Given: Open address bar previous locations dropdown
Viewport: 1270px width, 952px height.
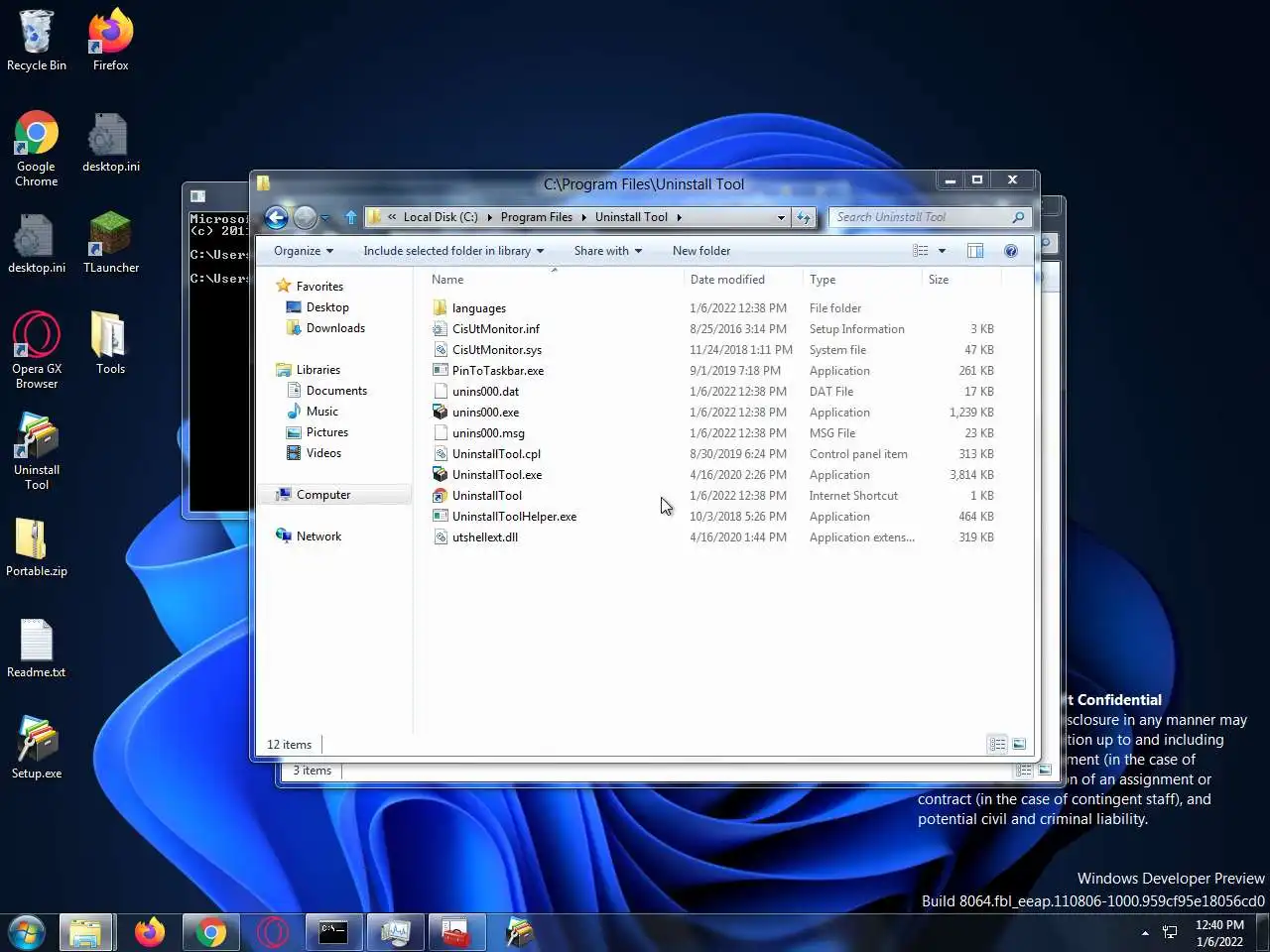Looking at the screenshot, I should click(x=781, y=217).
